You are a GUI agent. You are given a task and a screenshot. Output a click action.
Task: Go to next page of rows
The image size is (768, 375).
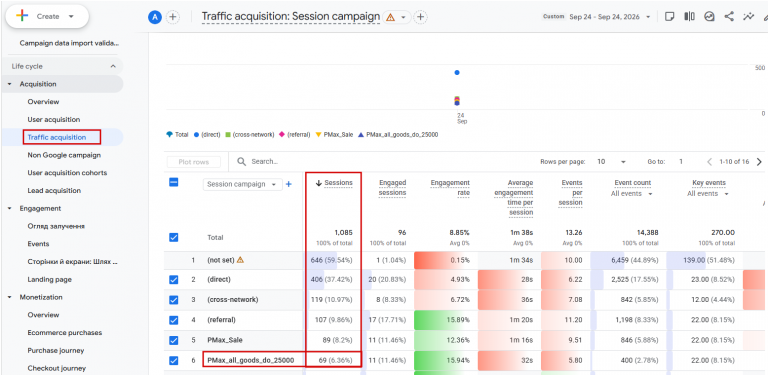coord(759,162)
